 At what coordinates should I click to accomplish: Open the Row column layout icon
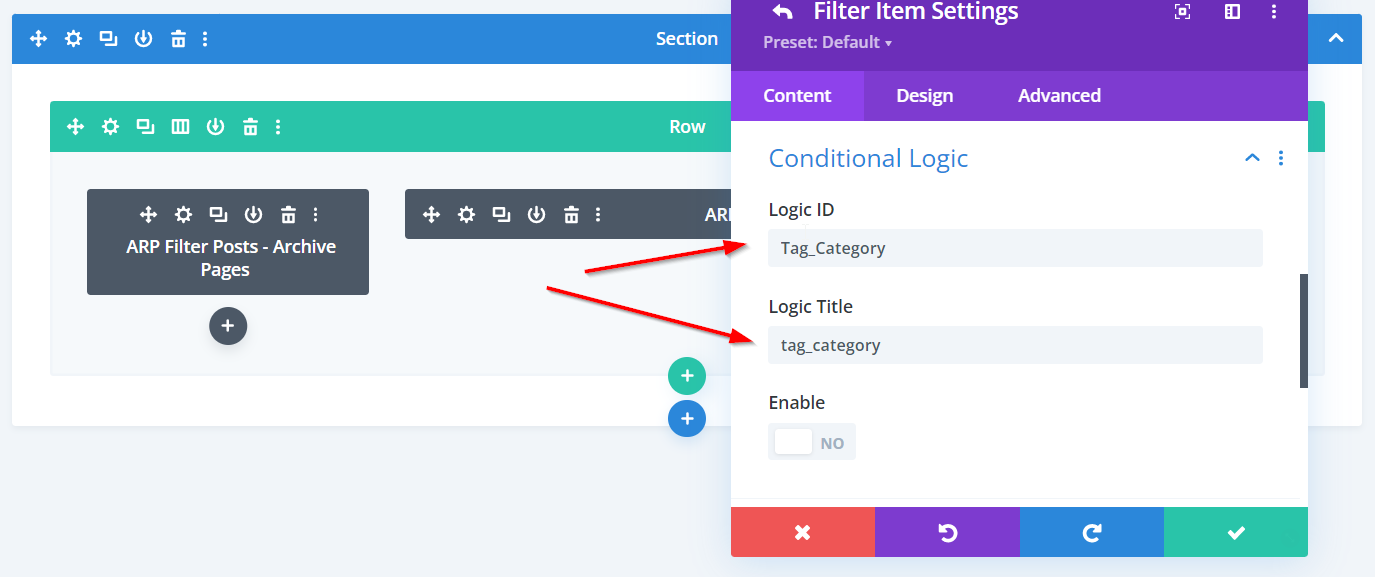180,127
